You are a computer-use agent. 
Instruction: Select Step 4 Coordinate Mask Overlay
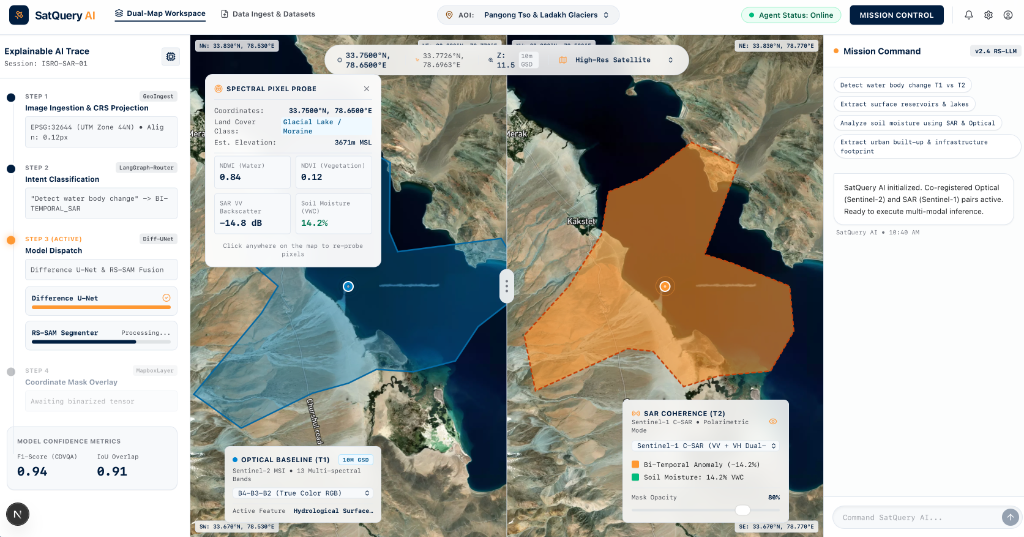click(x=71, y=382)
